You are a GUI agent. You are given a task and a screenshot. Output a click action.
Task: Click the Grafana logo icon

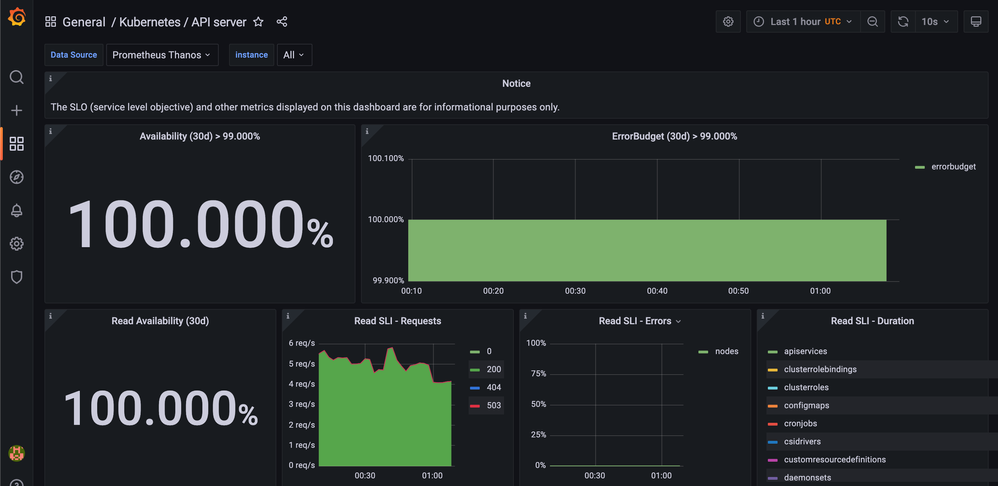coord(17,17)
